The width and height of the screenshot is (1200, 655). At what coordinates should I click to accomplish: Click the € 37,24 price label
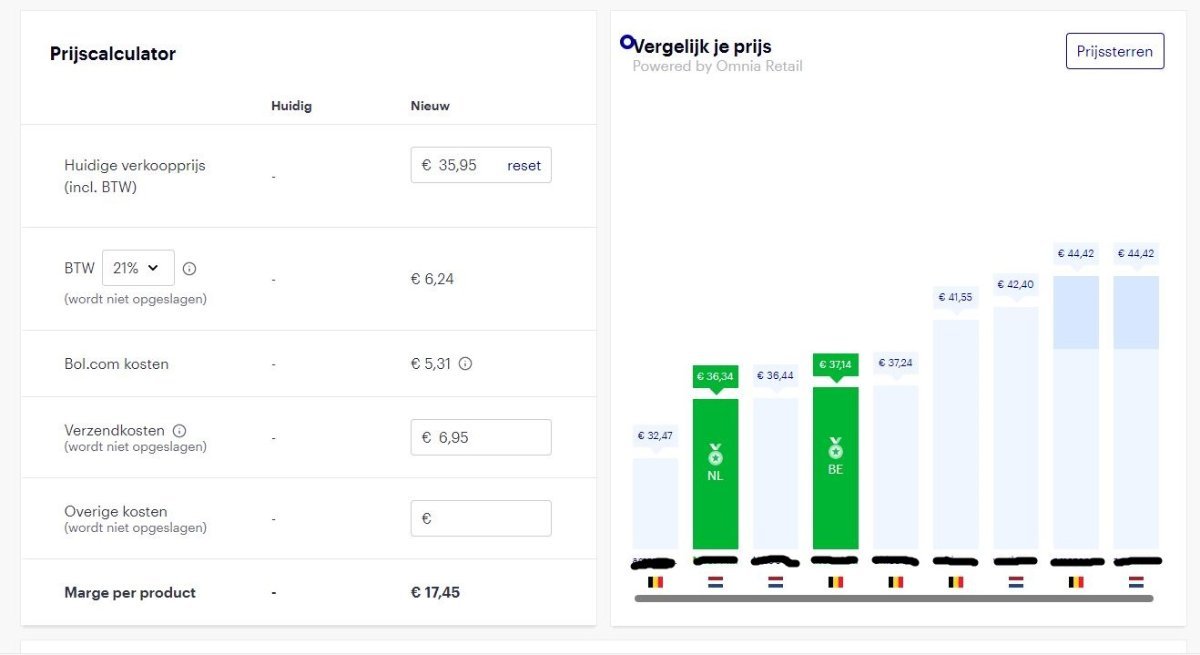click(x=895, y=363)
